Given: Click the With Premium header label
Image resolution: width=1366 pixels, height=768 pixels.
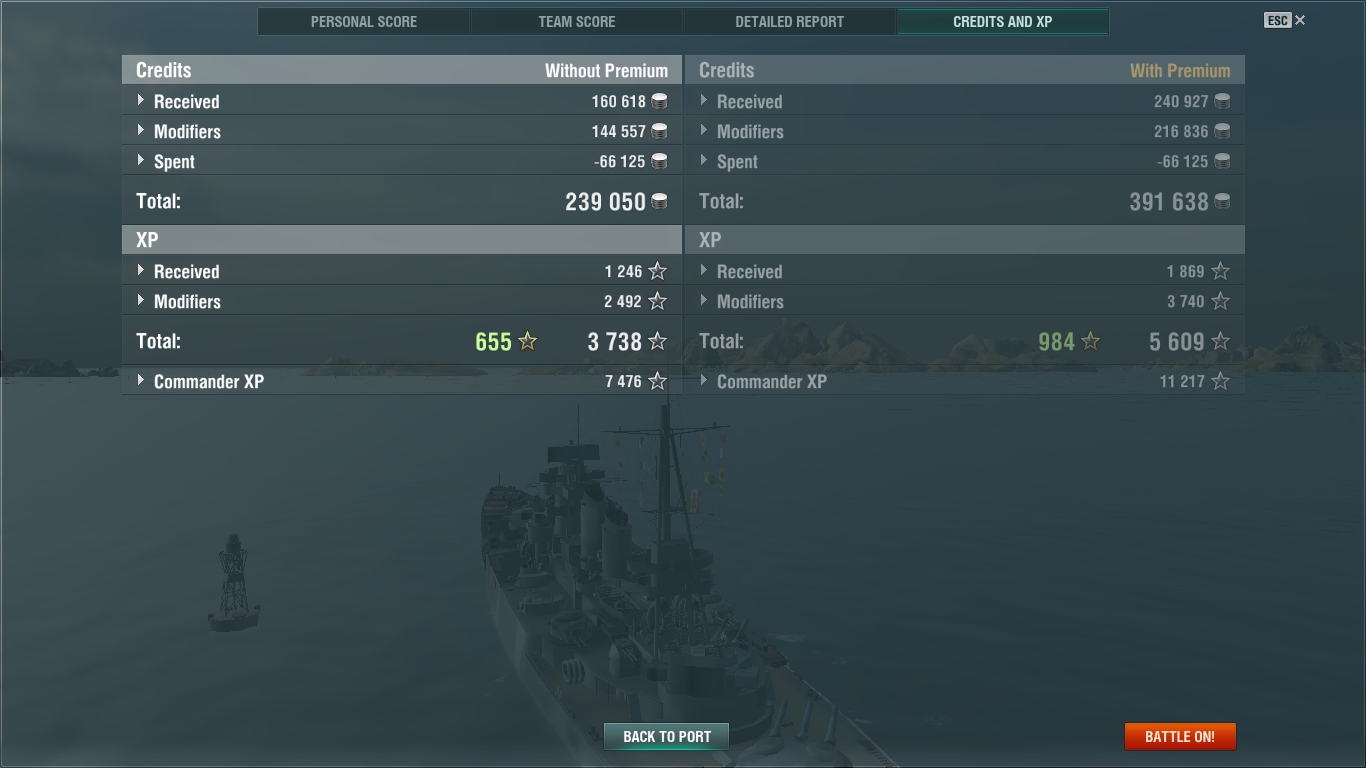Looking at the screenshot, I should pyautogui.click(x=1180, y=71).
